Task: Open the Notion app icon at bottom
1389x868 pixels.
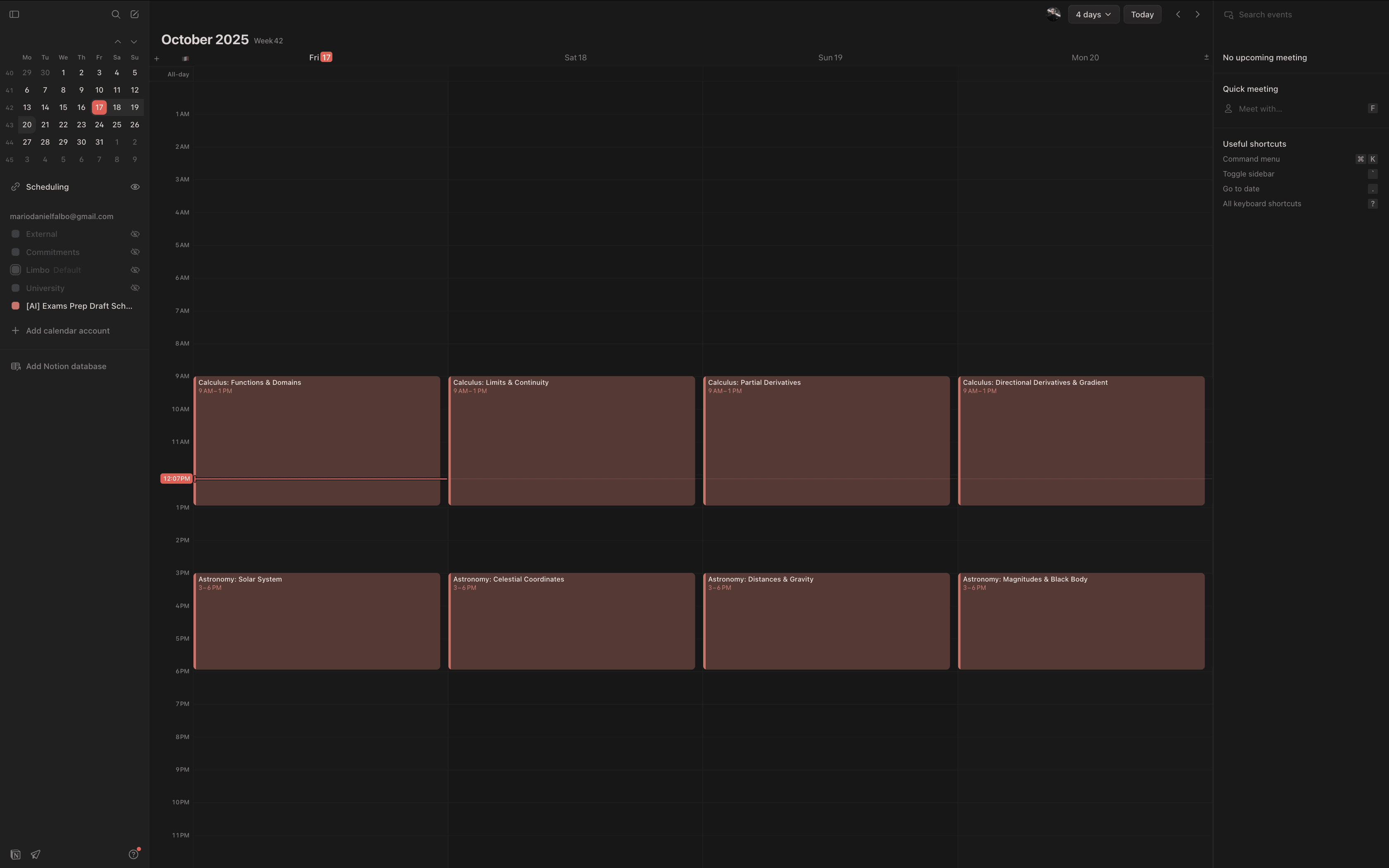Action: point(15,854)
